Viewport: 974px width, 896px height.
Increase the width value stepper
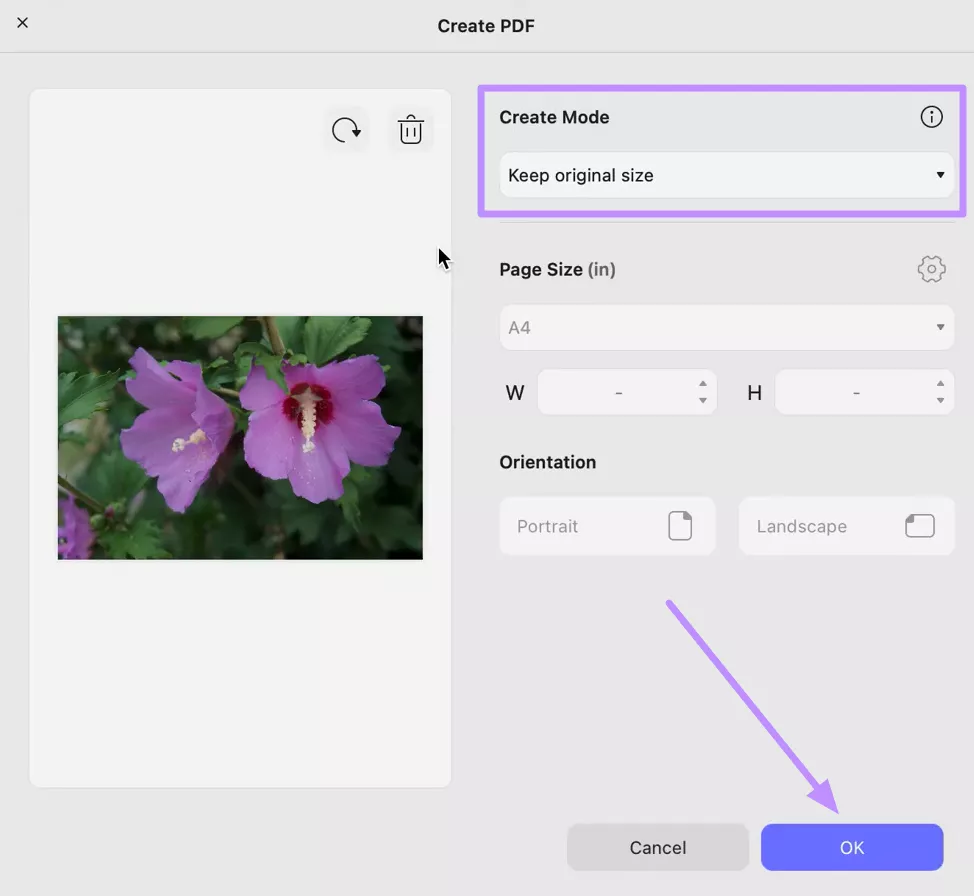701,385
